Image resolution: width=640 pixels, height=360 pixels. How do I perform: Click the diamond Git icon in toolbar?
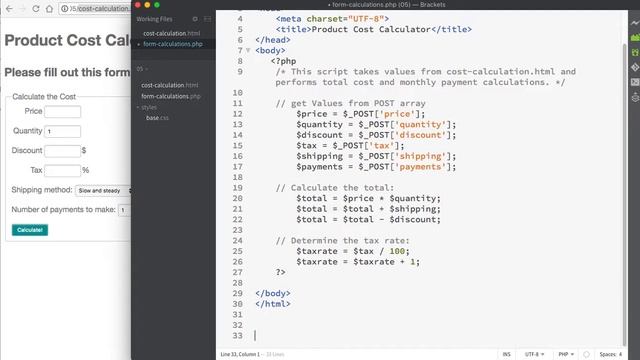click(x=635, y=67)
